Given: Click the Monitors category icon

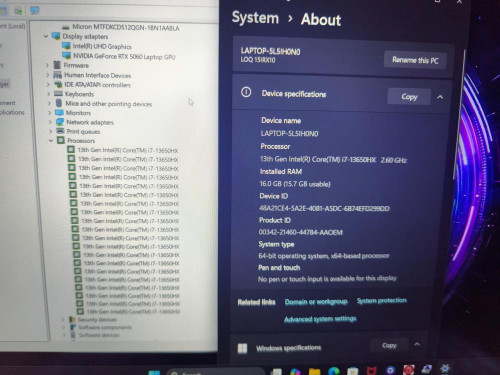Looking at the screenshot, I should coord(59,112).
